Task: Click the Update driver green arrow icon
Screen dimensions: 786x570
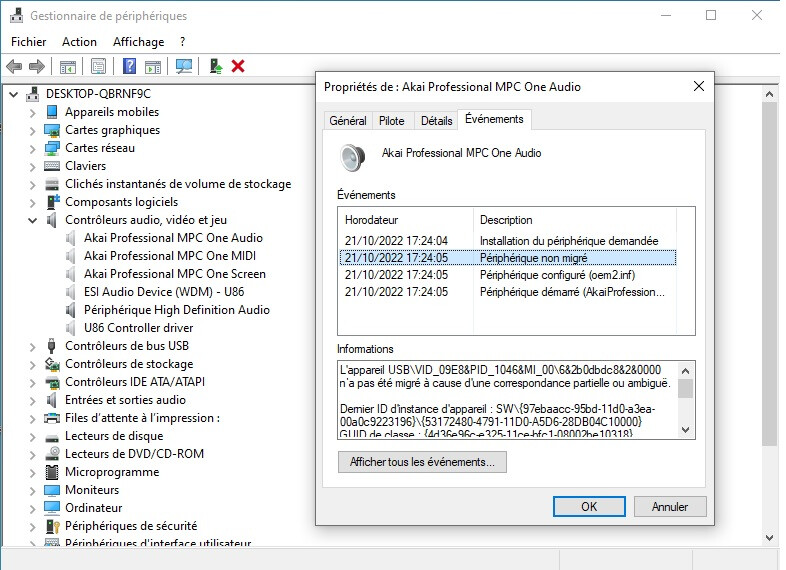Action: point(216,66)
